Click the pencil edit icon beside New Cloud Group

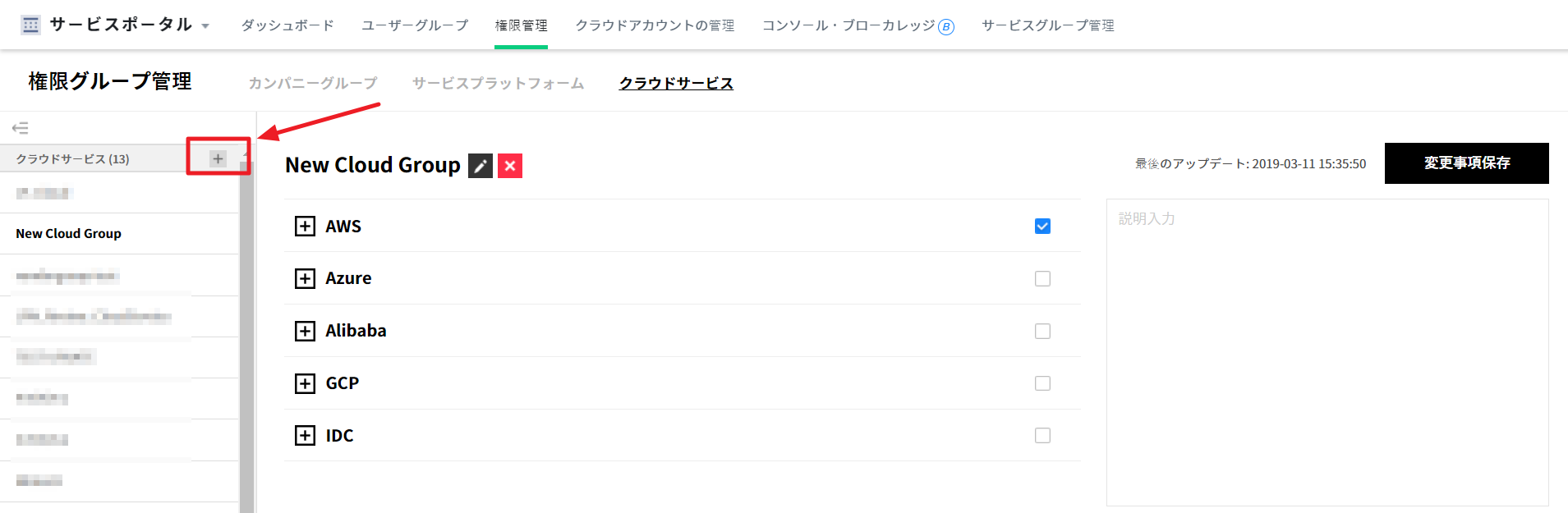pos(481,166)
